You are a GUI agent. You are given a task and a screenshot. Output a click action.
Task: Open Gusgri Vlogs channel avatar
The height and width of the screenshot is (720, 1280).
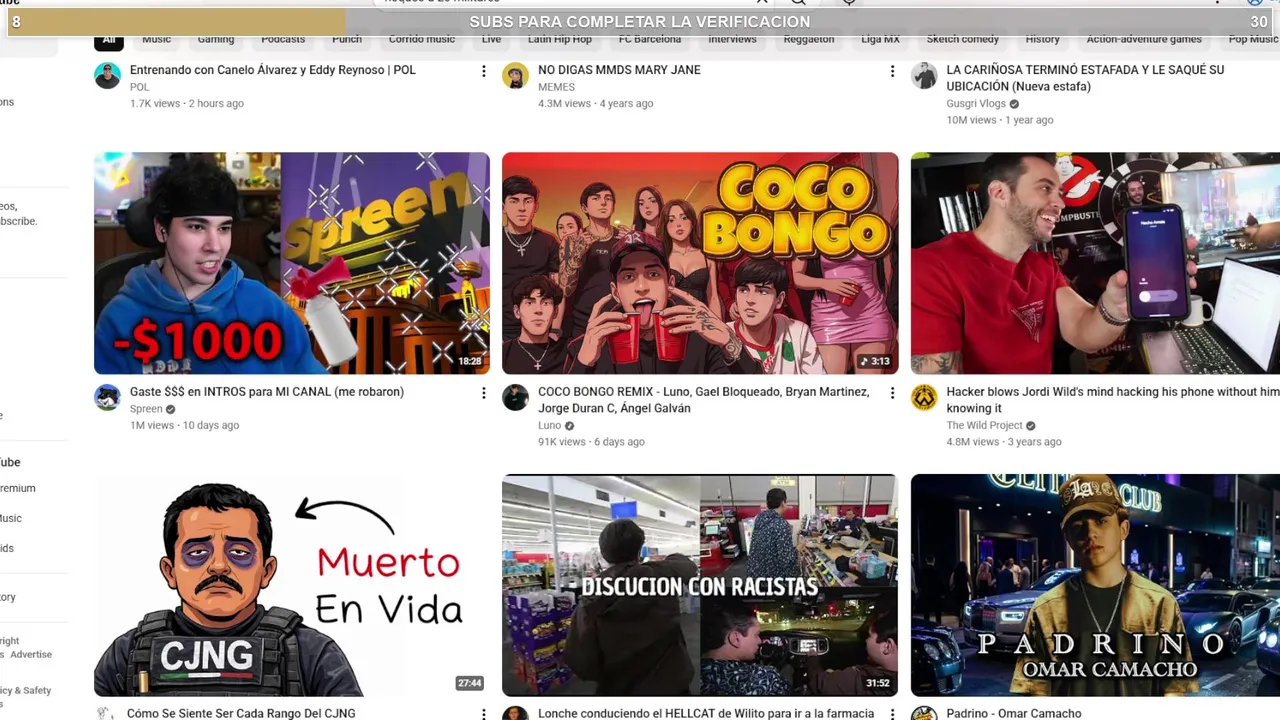click(x=924, y=76)
